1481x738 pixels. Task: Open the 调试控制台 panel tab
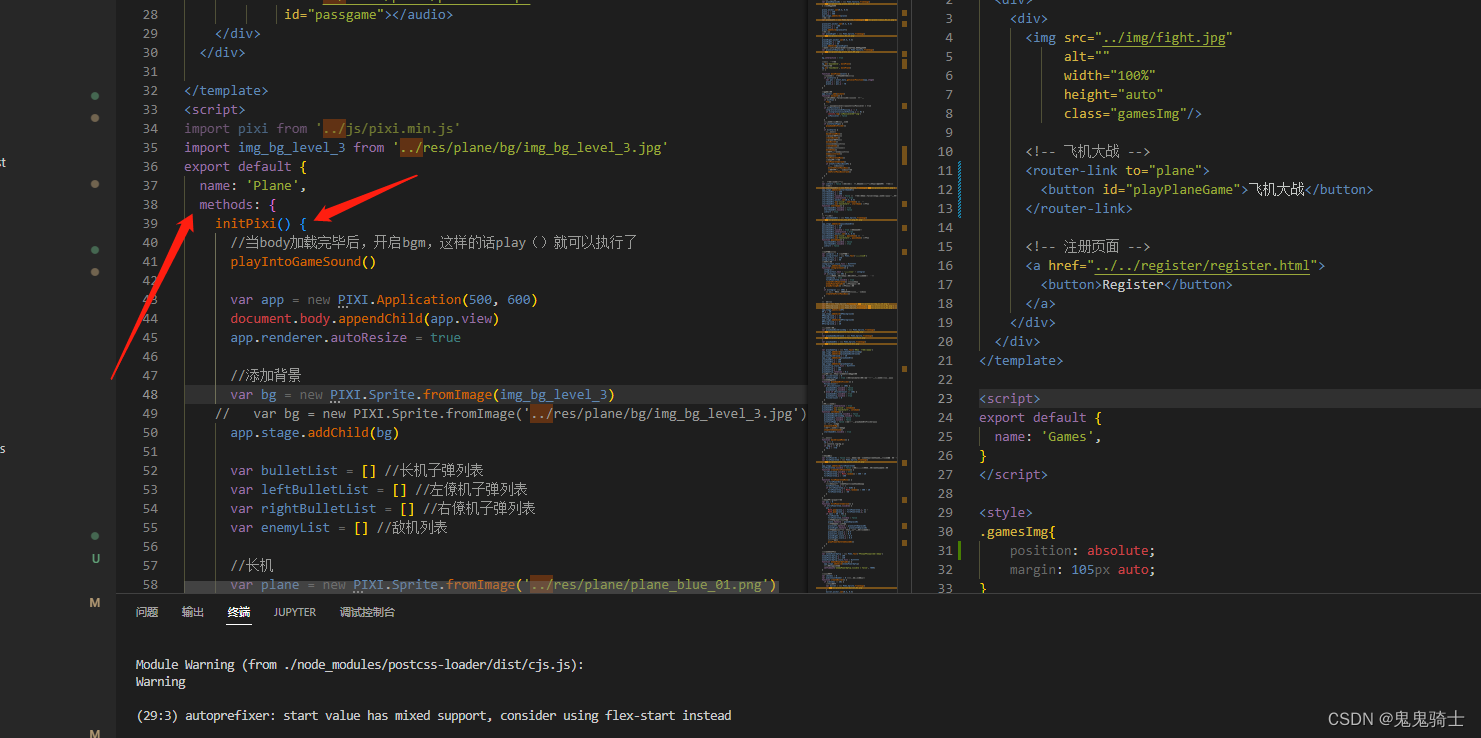click(x=367, y=612)
